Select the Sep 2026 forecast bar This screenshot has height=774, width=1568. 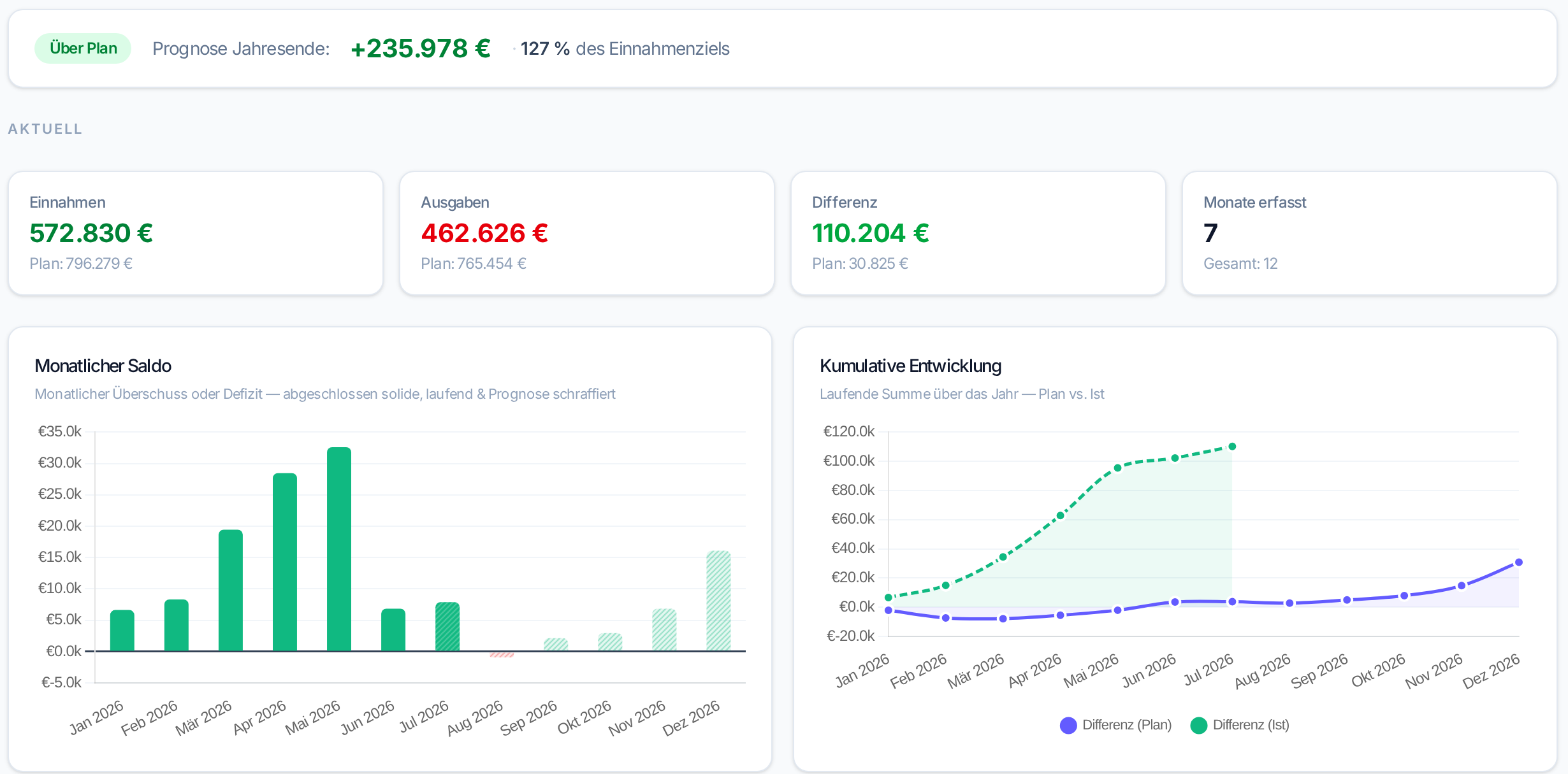(556, 645)
